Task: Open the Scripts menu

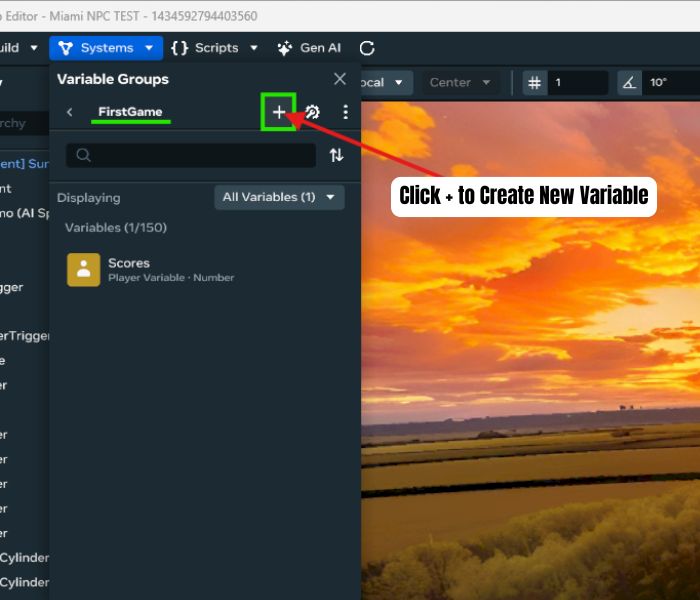Action: [214, 48]
